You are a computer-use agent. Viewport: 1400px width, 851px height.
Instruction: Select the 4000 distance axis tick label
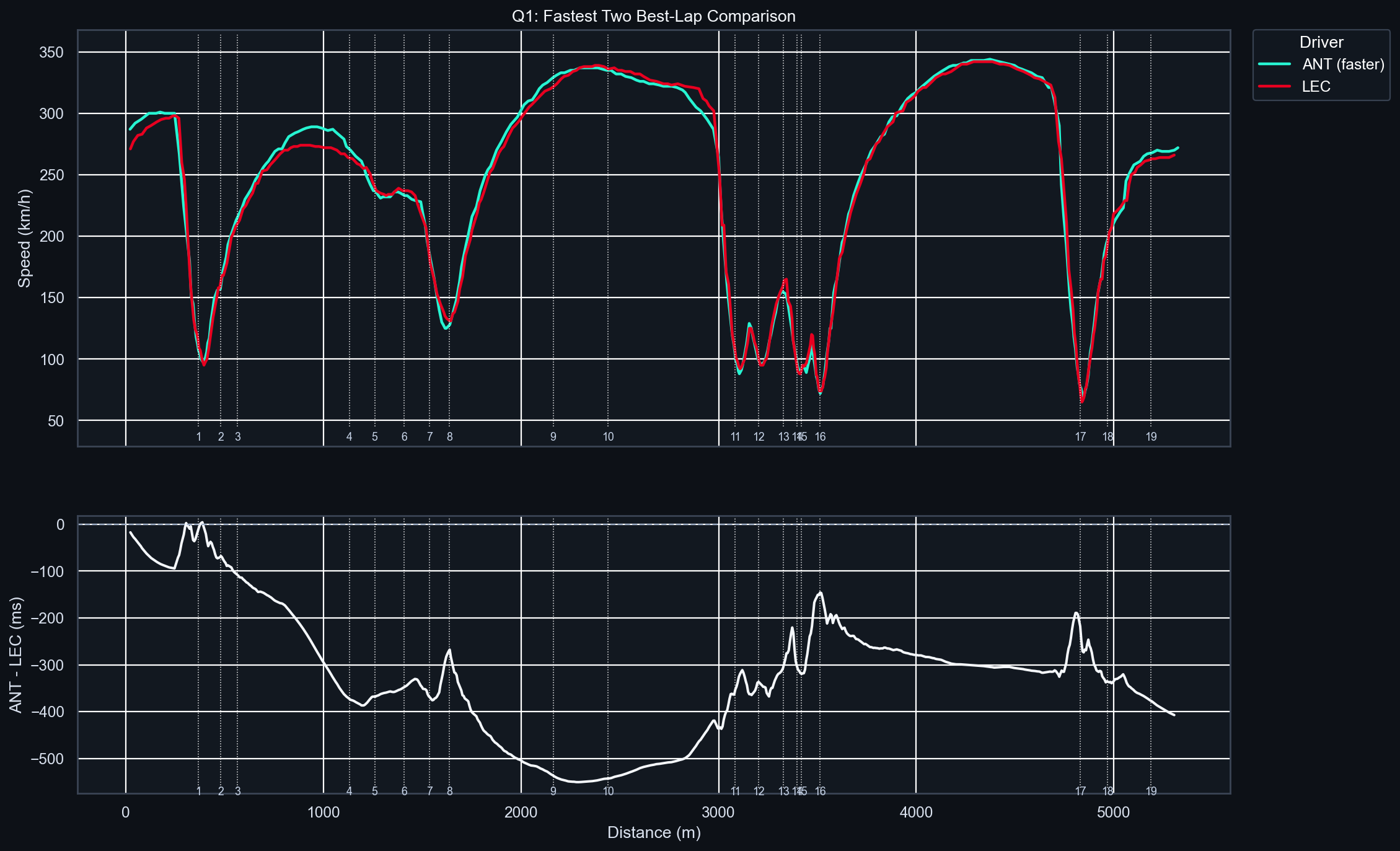pyautogui.click(x=916, y=813)
